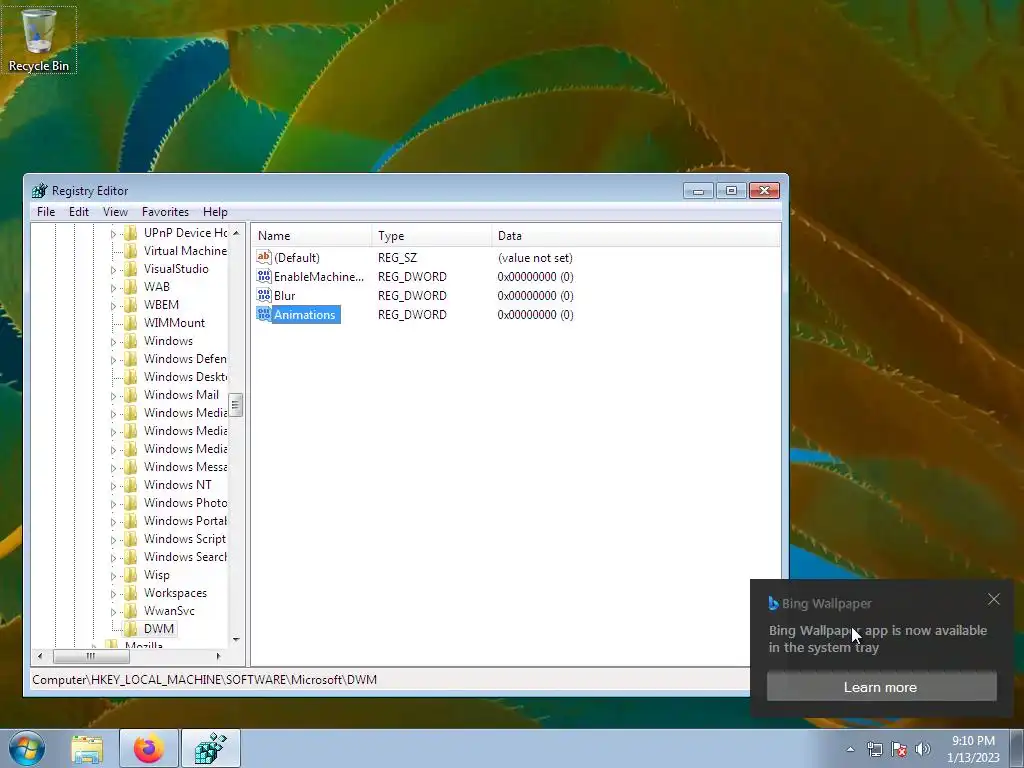Open the Recycle Bin desktop icon

[x=39, y=40]
